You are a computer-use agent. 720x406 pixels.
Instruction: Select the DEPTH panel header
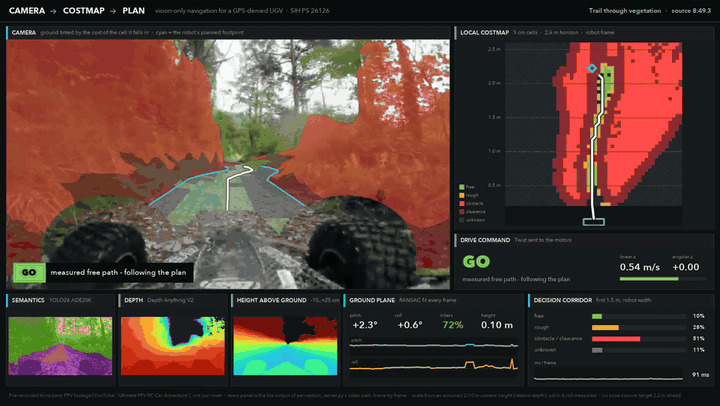point(134,300)
